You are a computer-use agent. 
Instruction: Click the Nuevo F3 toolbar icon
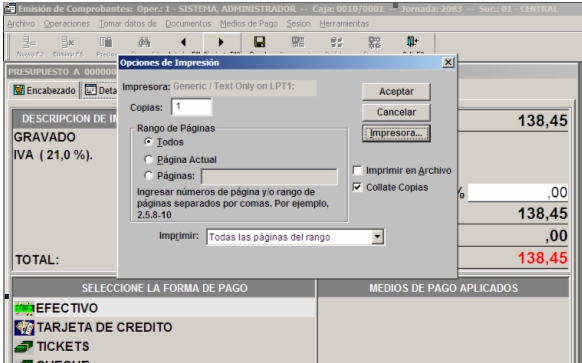pos(30,43)
